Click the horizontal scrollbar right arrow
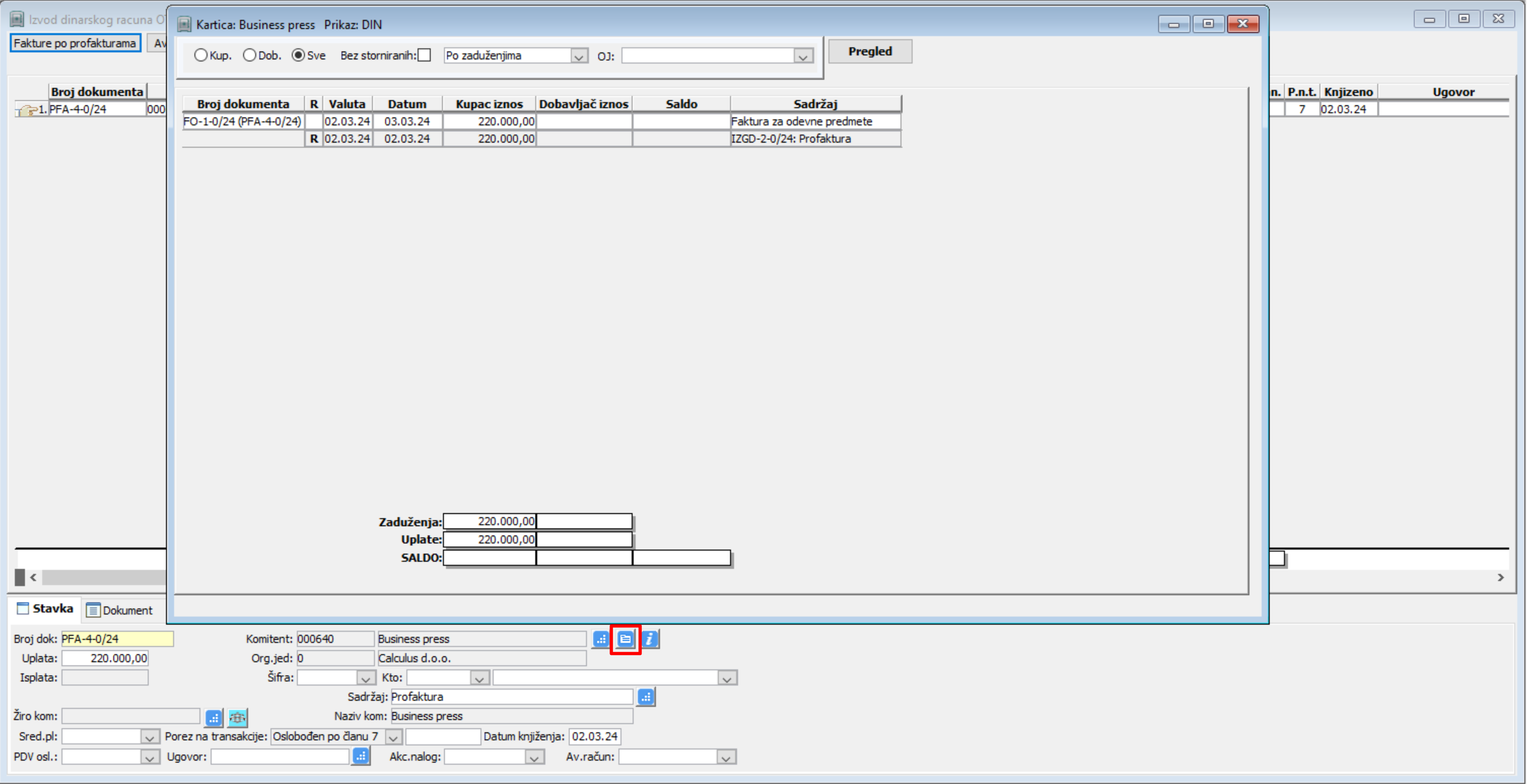Viewport: 1527px width, 784px height. pos(1500,577)
